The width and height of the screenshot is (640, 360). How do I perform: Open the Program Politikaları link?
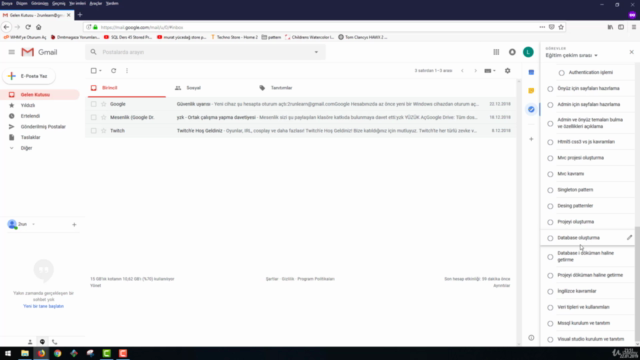(316, 279)
